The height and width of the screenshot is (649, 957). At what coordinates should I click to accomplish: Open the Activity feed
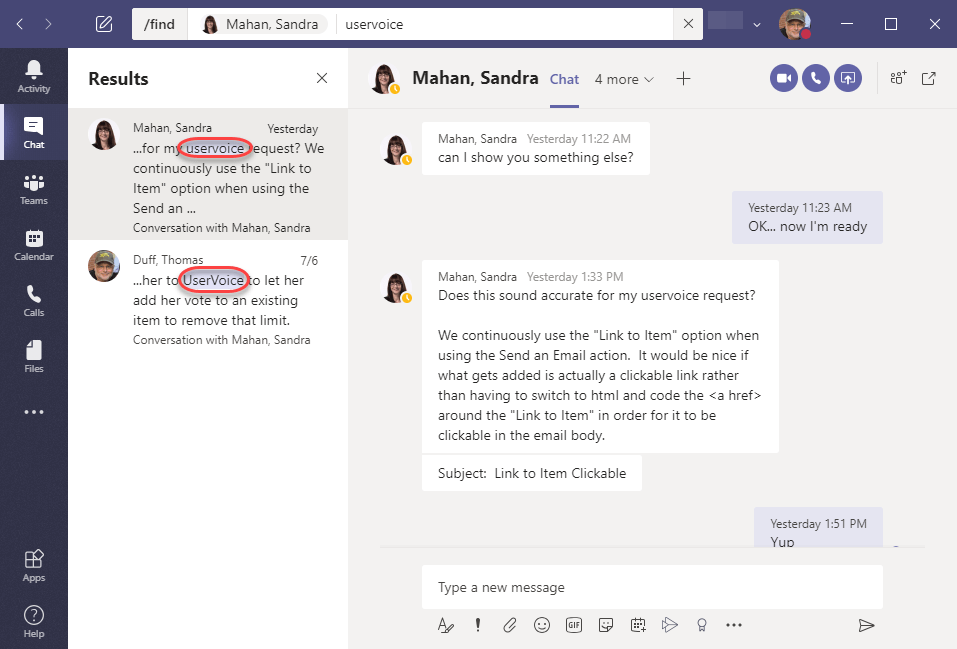click(x=34, y=76)
